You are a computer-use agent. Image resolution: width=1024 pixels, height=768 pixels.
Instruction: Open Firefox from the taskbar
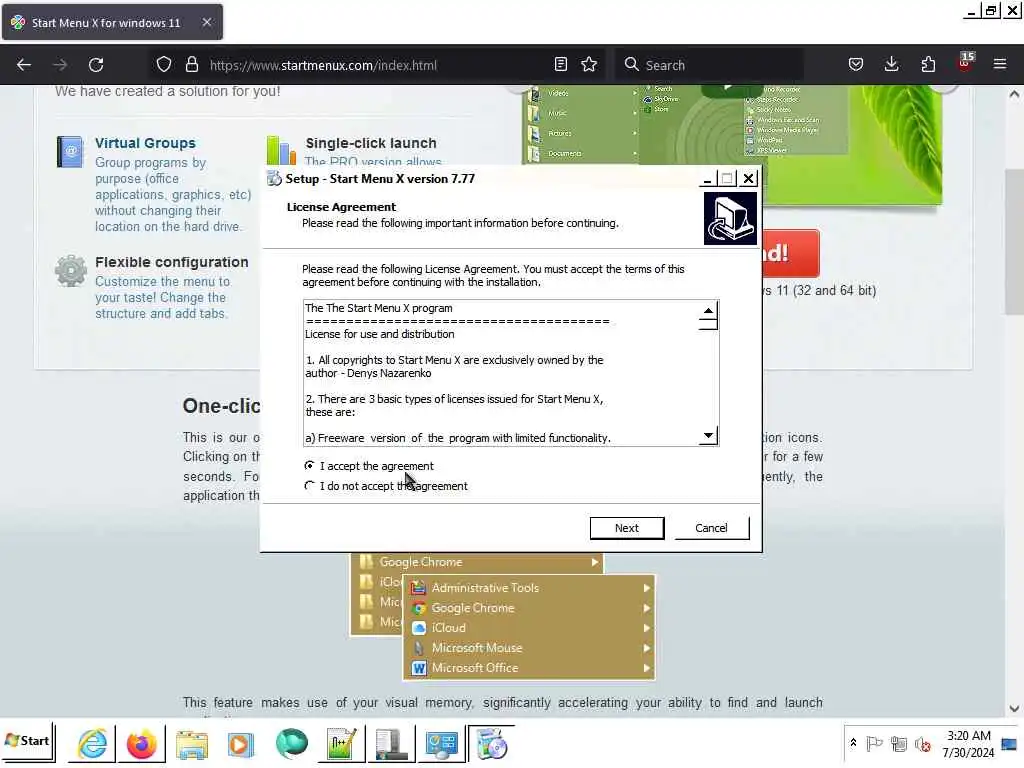click(x=141, y=744)
